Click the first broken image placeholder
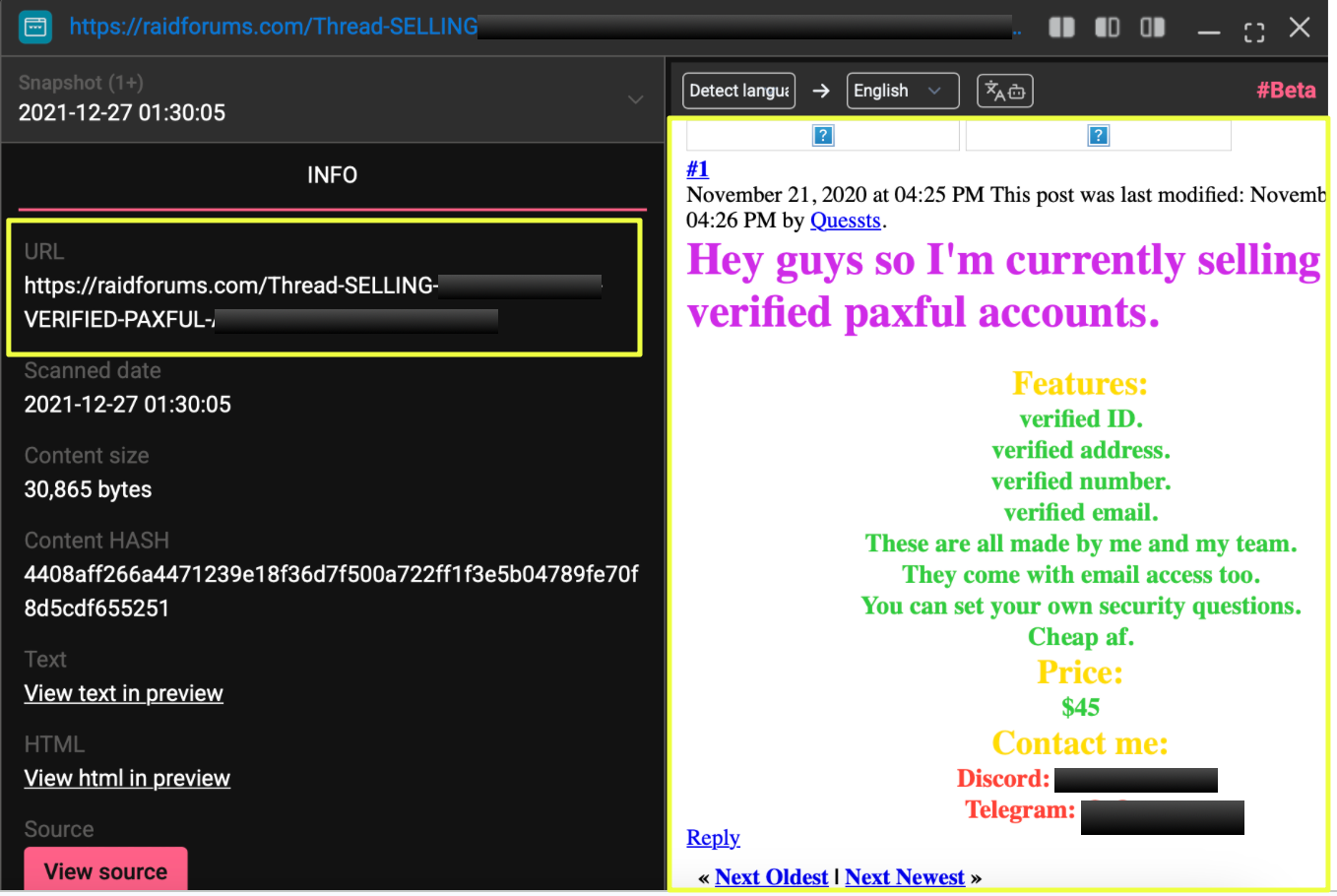Image resolution: width=1337 pixels, height=896 pixels. [x=823, y=136]
